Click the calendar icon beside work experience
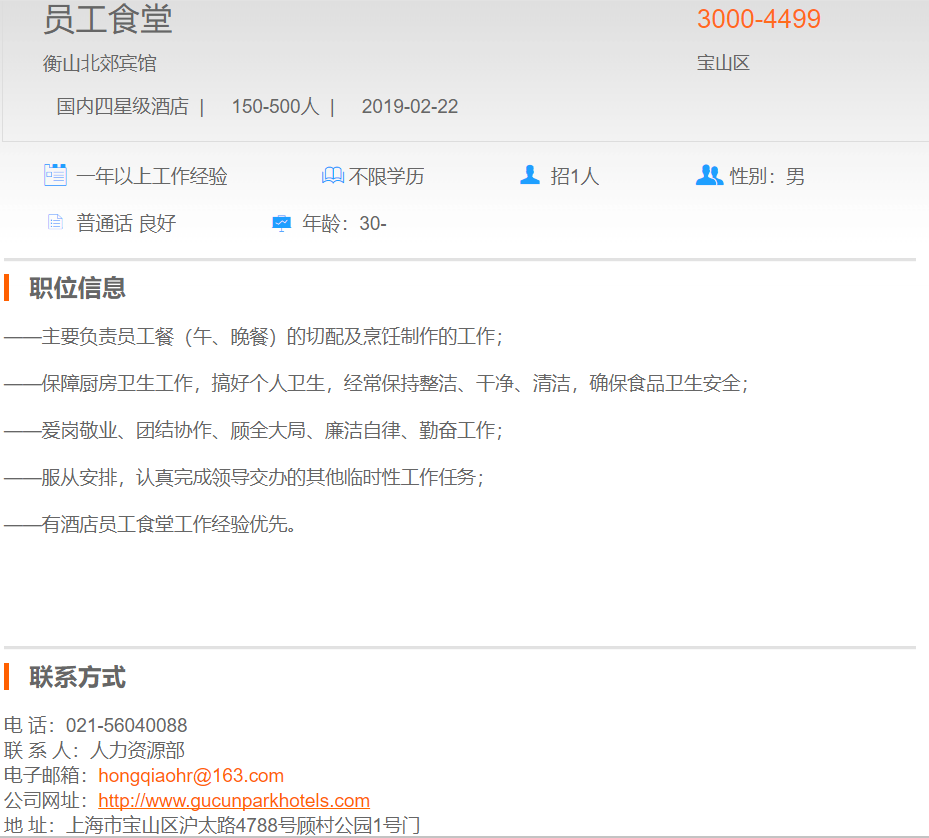Image resolution: width=929 pixels, height=838 pixels. tap(55, 175)
